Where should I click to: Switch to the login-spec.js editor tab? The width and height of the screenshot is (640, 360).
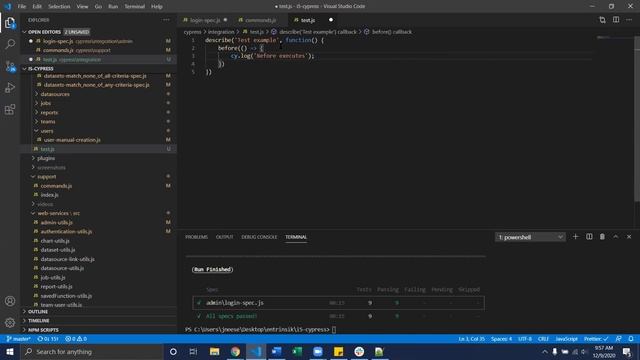click(205, 20)
